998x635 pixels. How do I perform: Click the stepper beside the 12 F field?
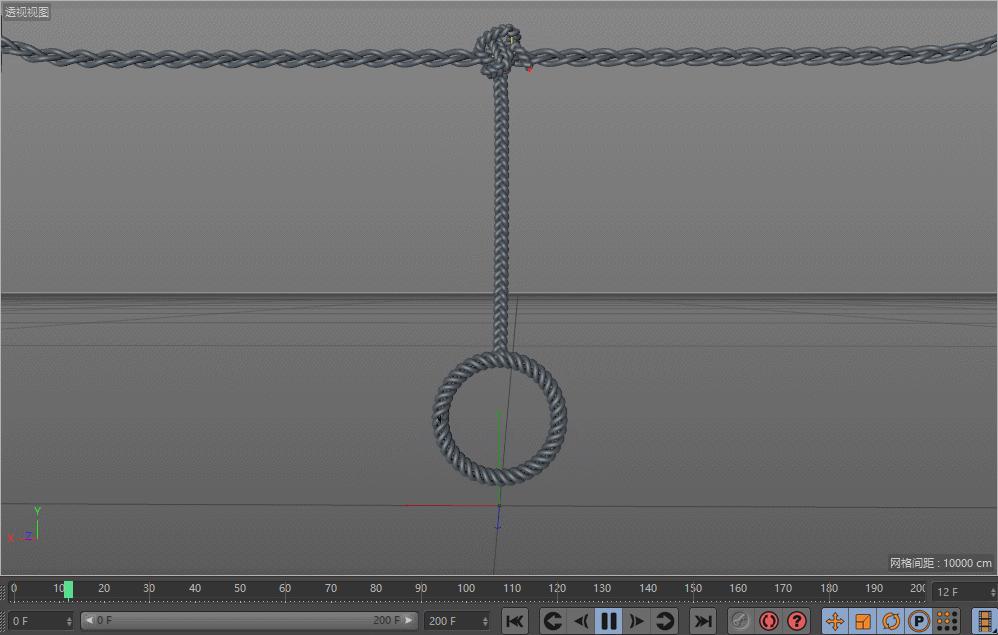990,592
